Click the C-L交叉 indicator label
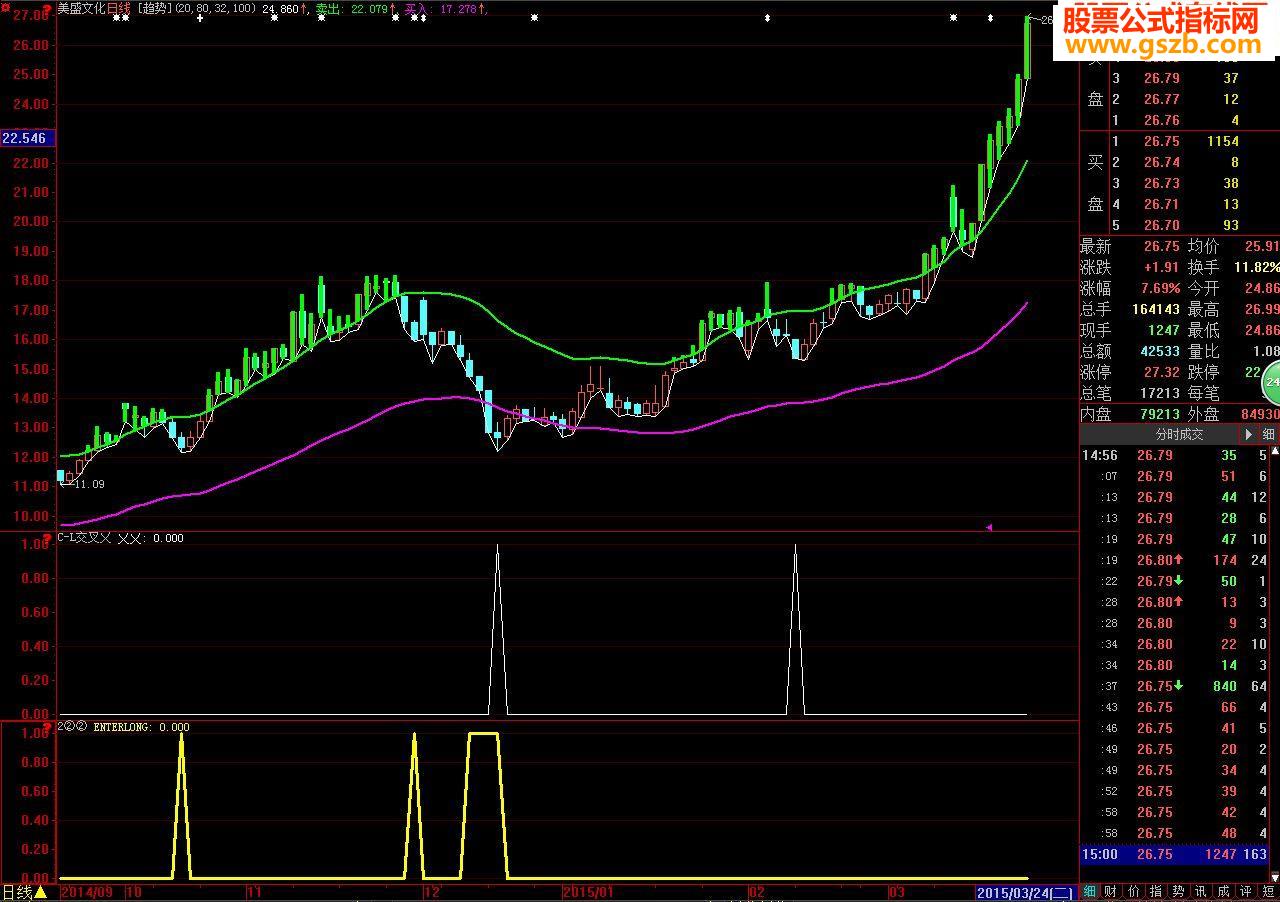This screenshot has height=902, width=1280. coord(84,538)
